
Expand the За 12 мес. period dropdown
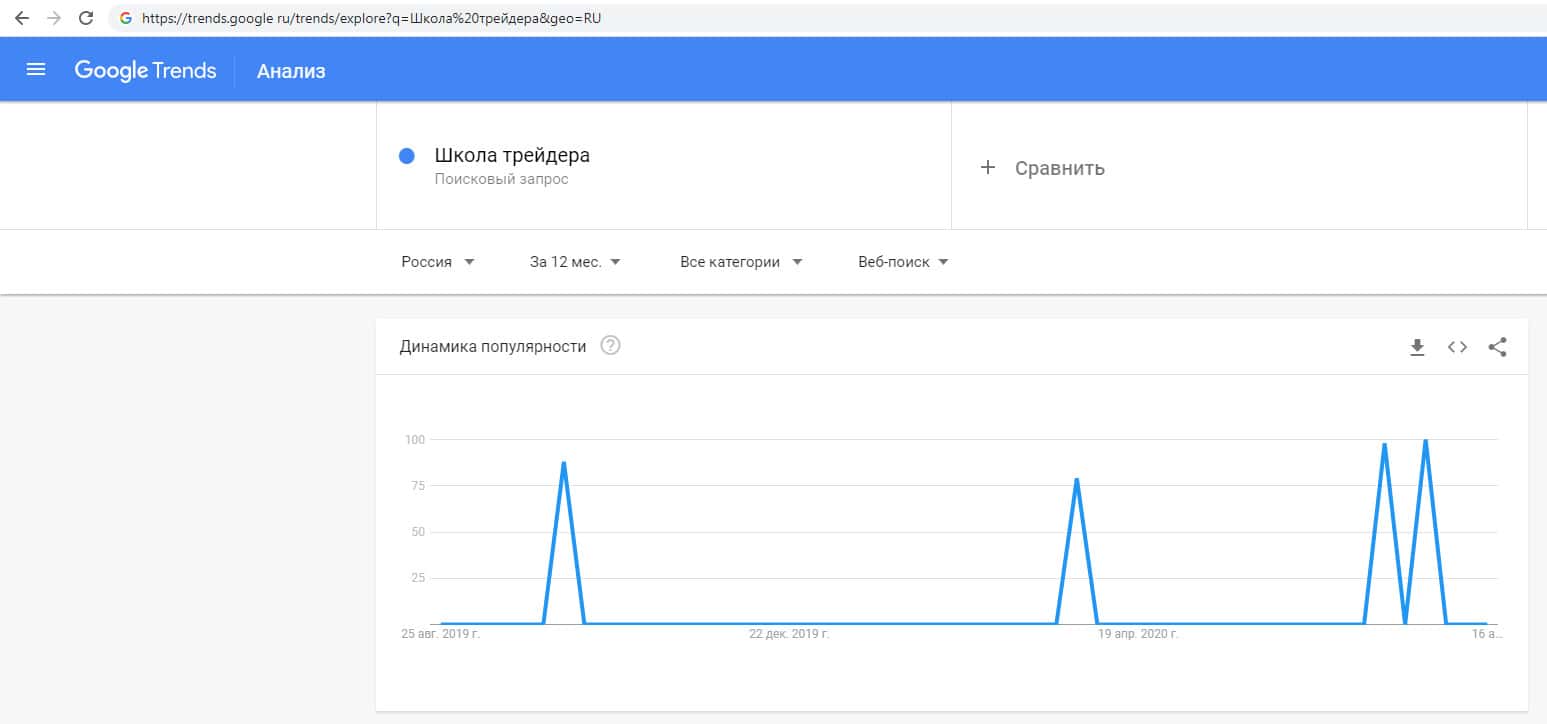pos(575,262)
